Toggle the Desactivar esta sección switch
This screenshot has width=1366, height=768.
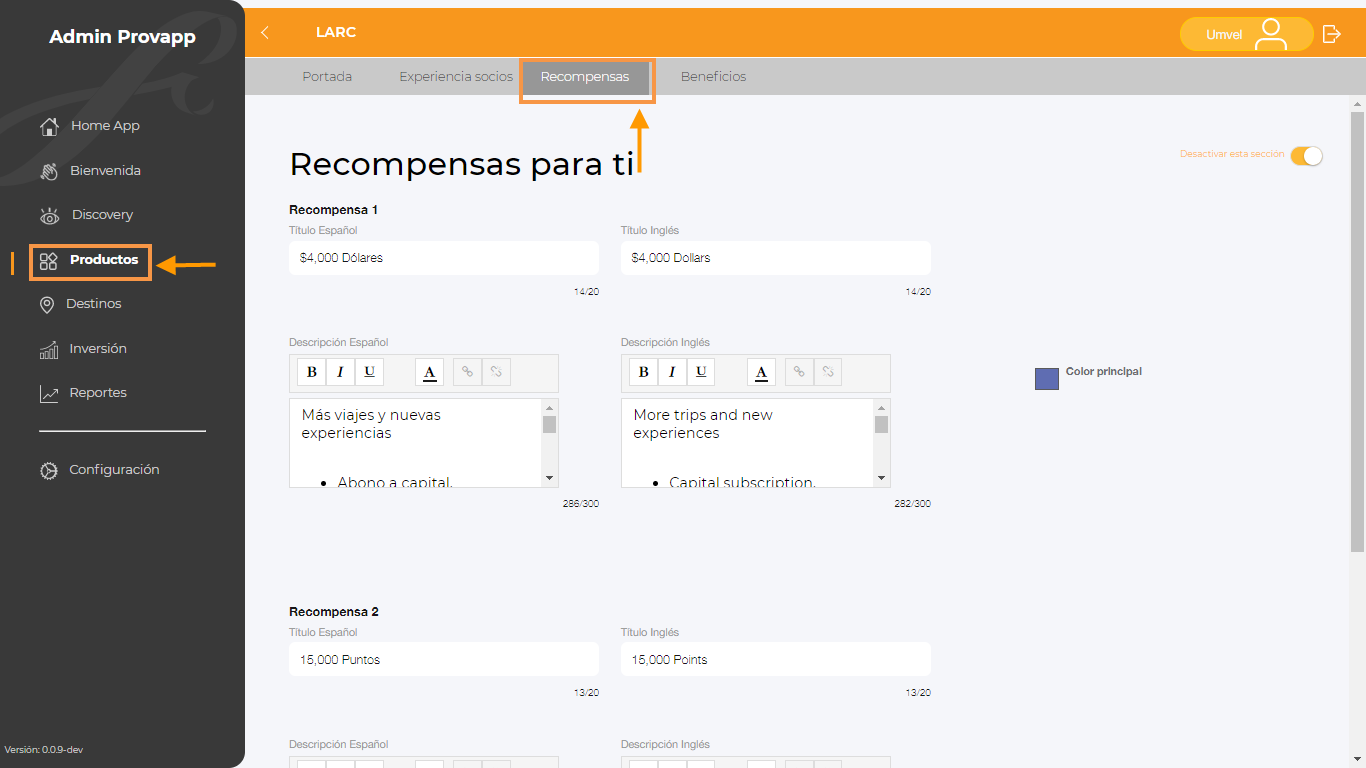(1306, 156)
